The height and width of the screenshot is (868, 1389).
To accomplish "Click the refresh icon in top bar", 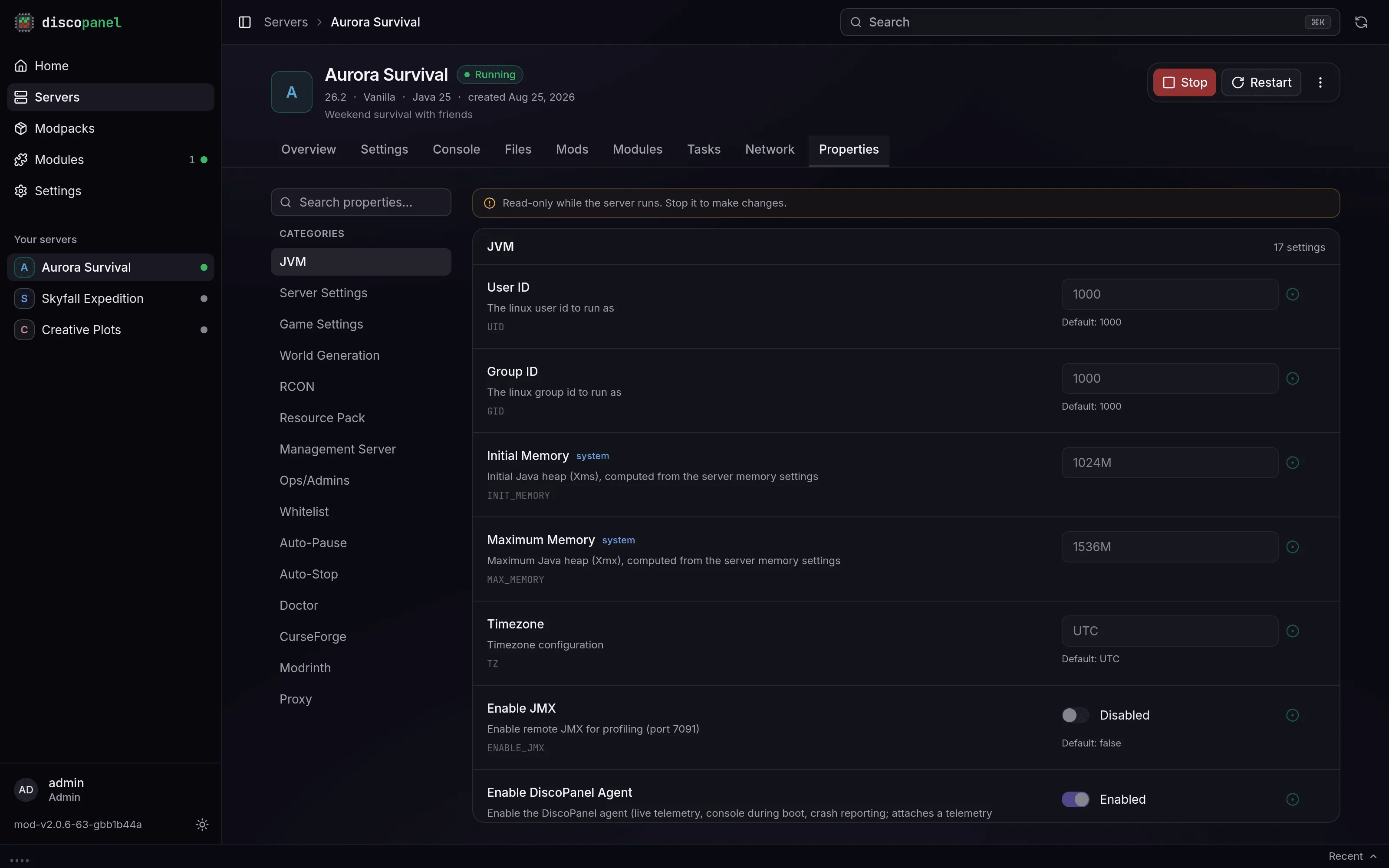I will pos(1361,23).
